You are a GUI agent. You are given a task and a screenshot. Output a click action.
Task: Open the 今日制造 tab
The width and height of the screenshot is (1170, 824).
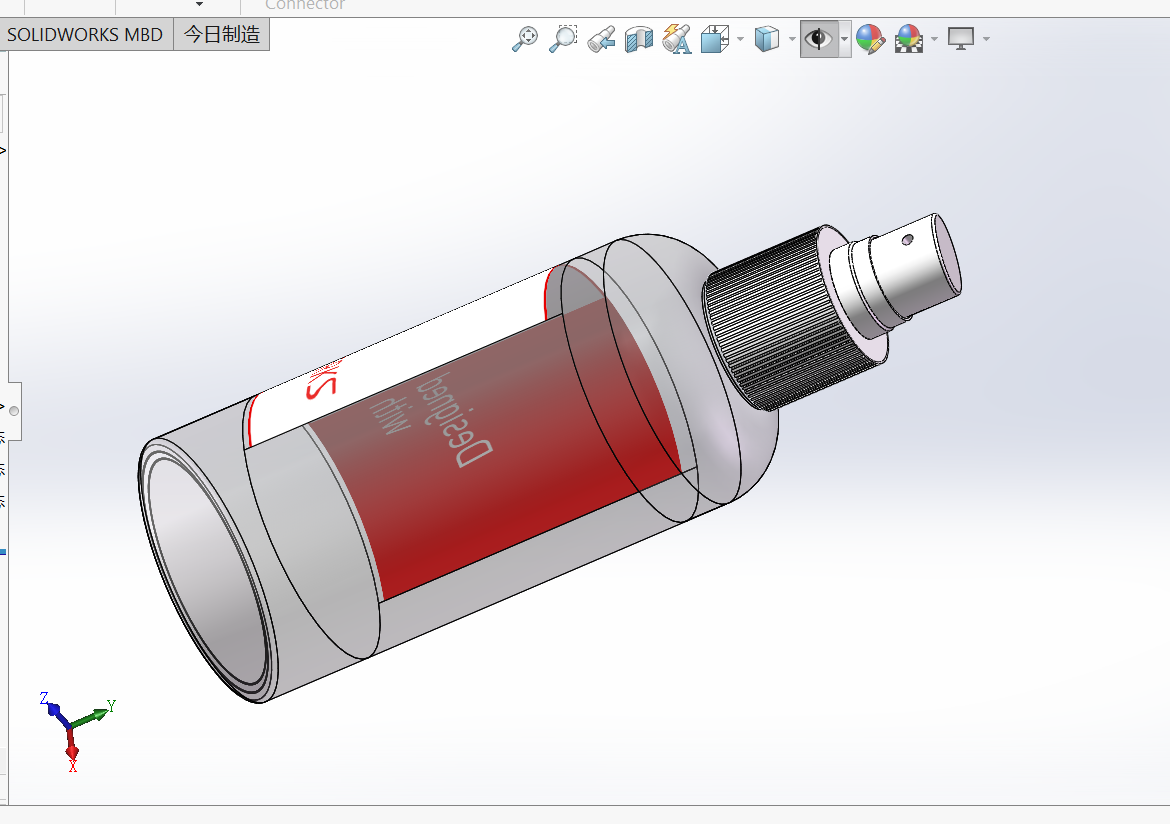click(222, 35)
